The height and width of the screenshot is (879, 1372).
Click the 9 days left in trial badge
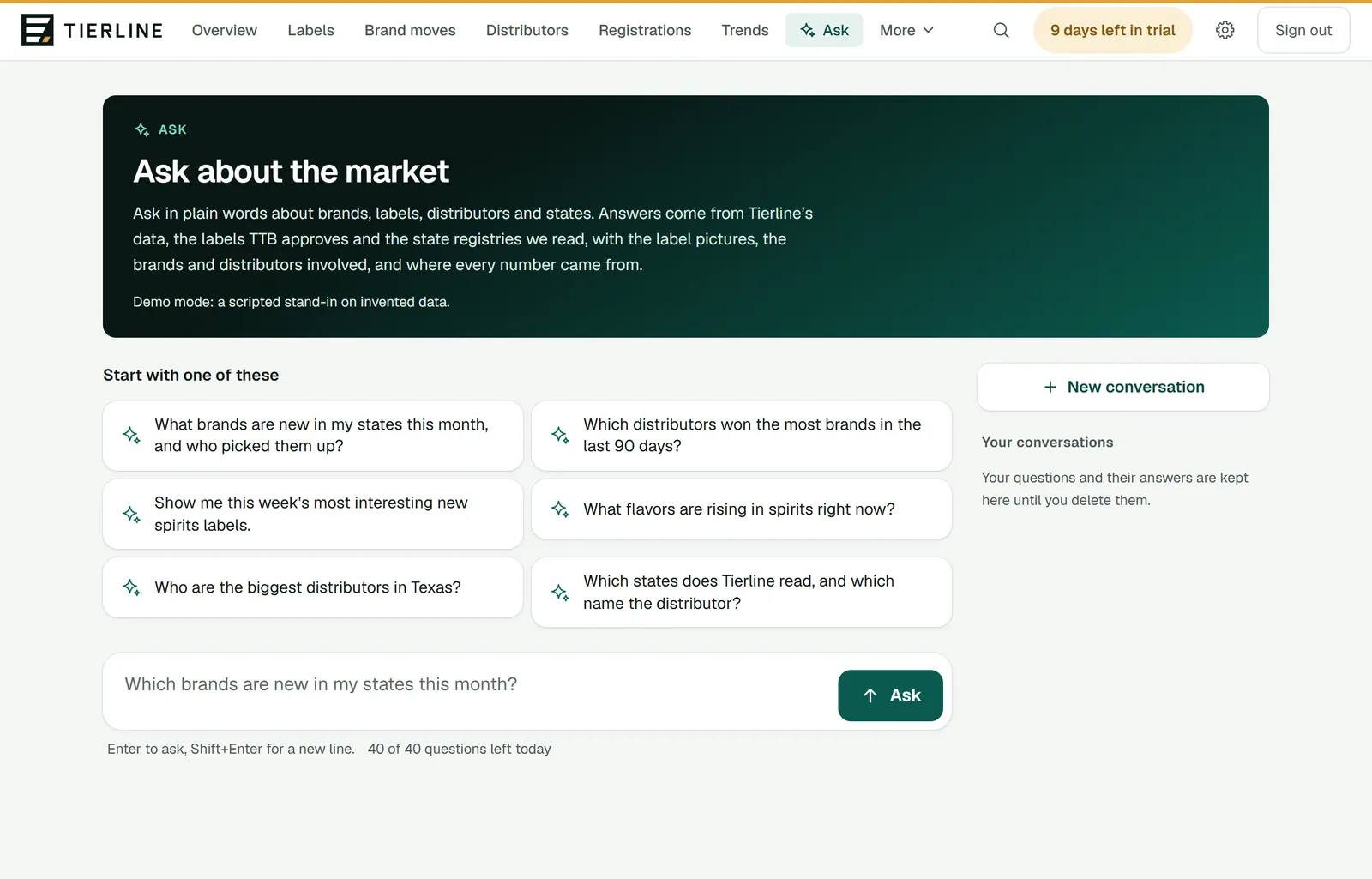point(1113,30)
